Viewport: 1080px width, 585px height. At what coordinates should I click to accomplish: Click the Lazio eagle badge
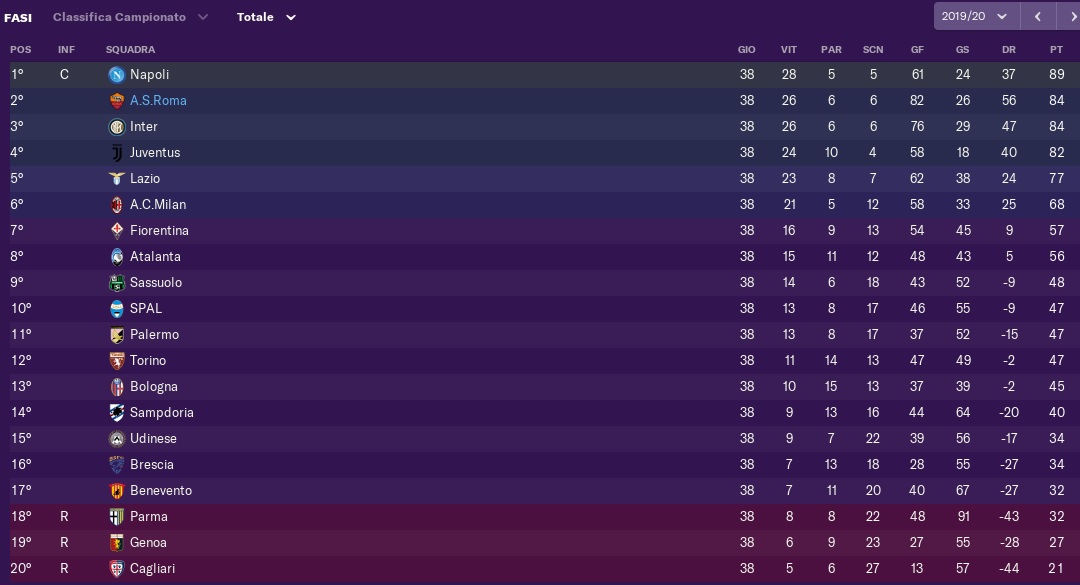(x=117, y=178)
